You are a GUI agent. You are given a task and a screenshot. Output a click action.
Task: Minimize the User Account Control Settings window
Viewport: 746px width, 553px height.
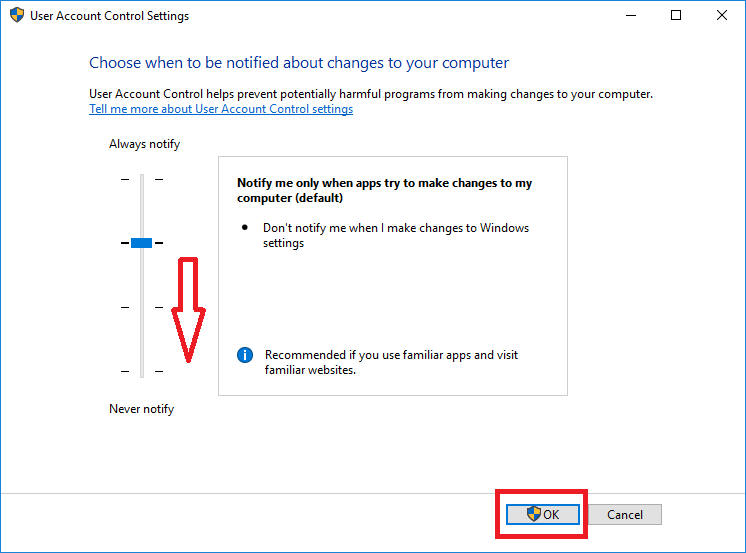click(630, 16)
